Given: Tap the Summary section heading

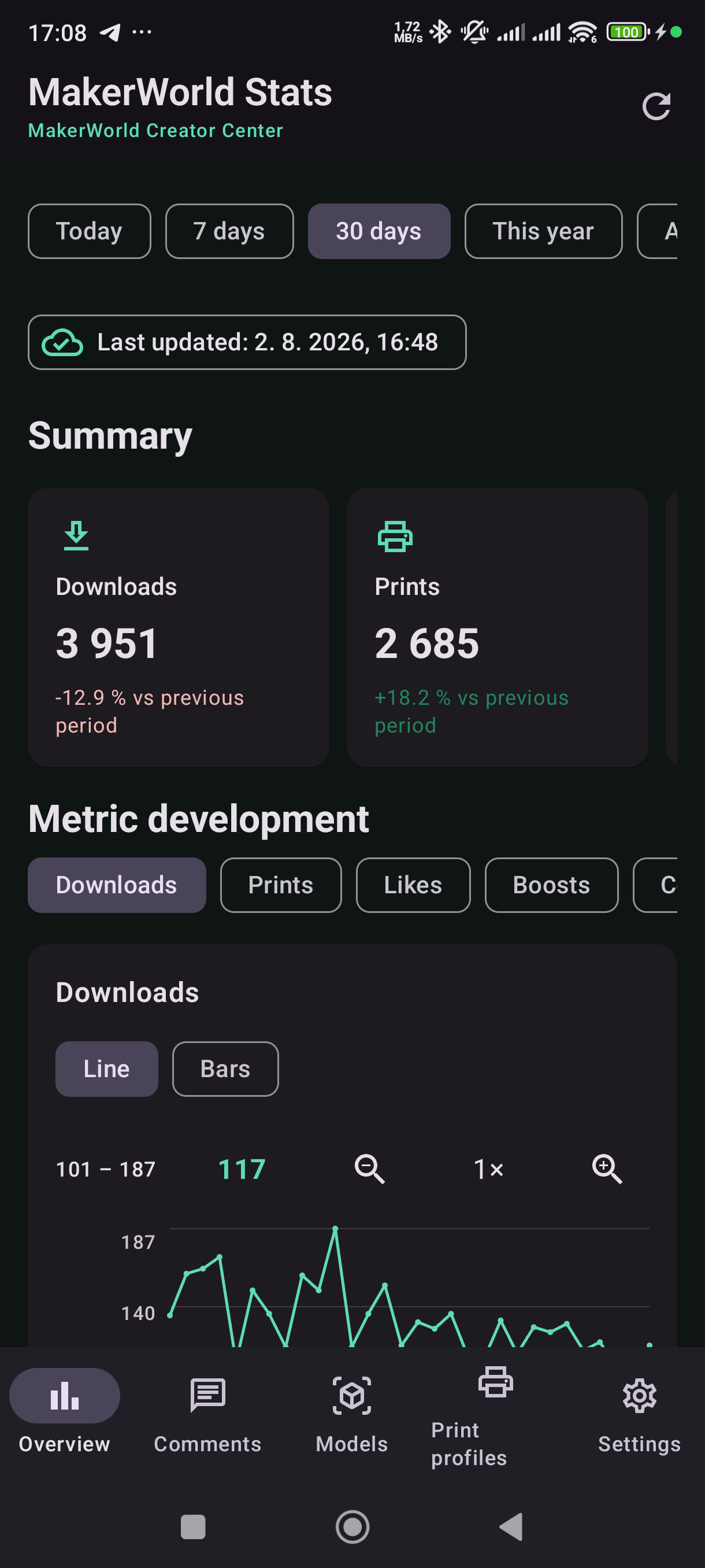Looking at the screenshot, I should click(x=110, y=436).
